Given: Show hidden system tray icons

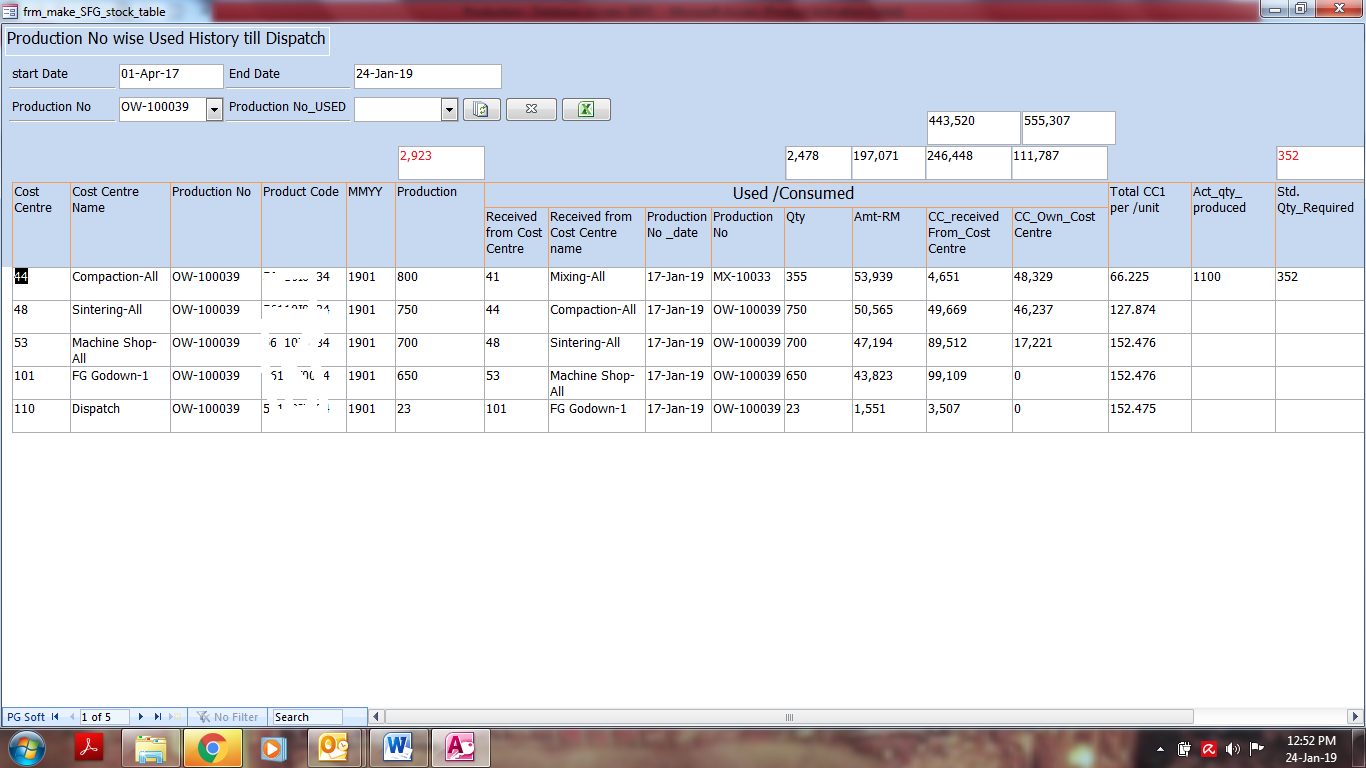Looking at the screenshot, I should pos(1161,749).
